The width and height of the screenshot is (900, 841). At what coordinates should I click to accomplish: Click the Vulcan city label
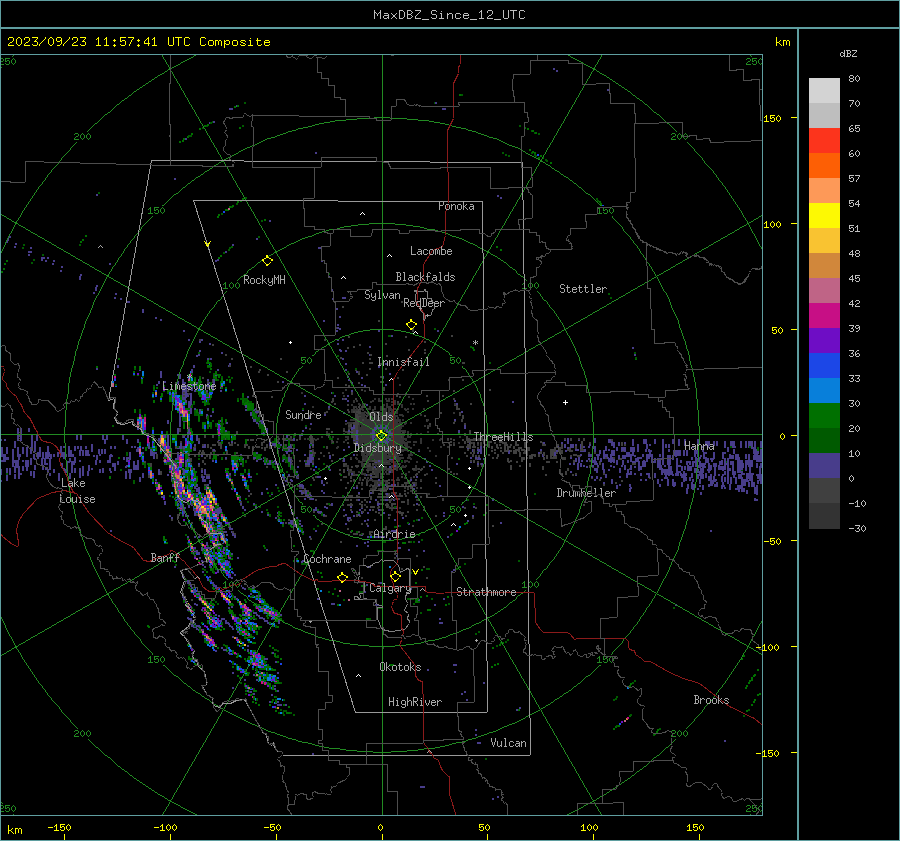[509, 743]
